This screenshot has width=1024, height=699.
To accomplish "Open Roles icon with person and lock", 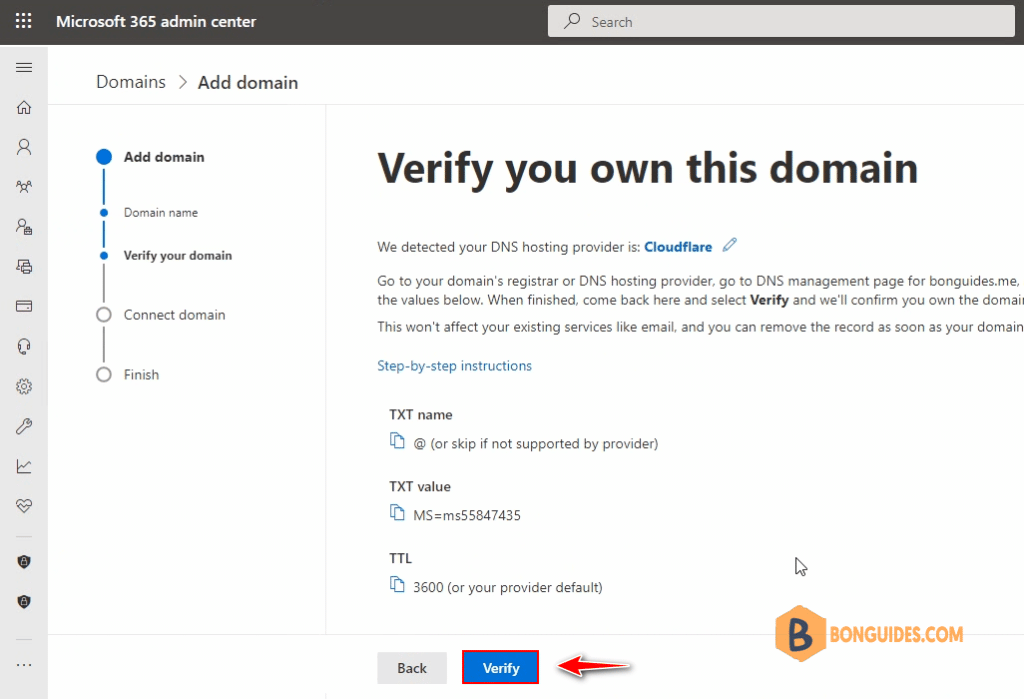I will pos(24,227).
